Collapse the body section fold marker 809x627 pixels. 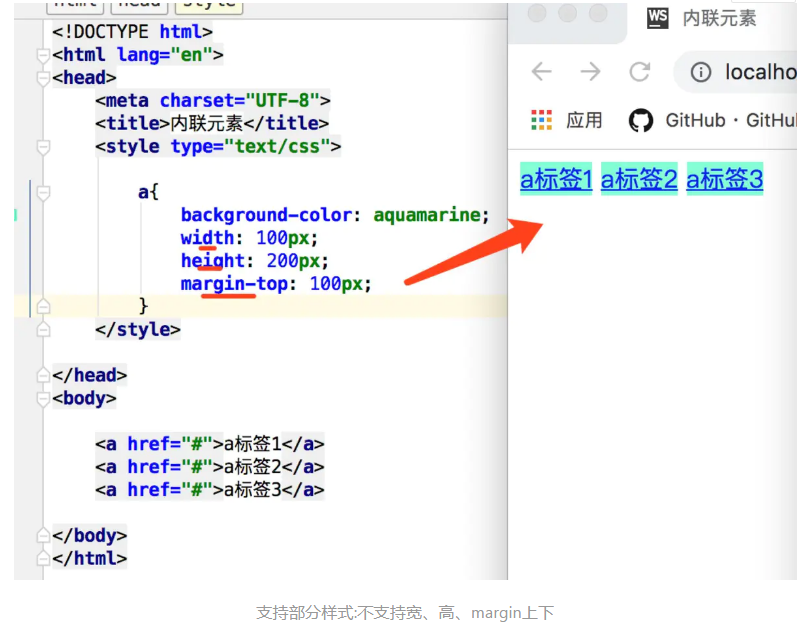(42, 397)
